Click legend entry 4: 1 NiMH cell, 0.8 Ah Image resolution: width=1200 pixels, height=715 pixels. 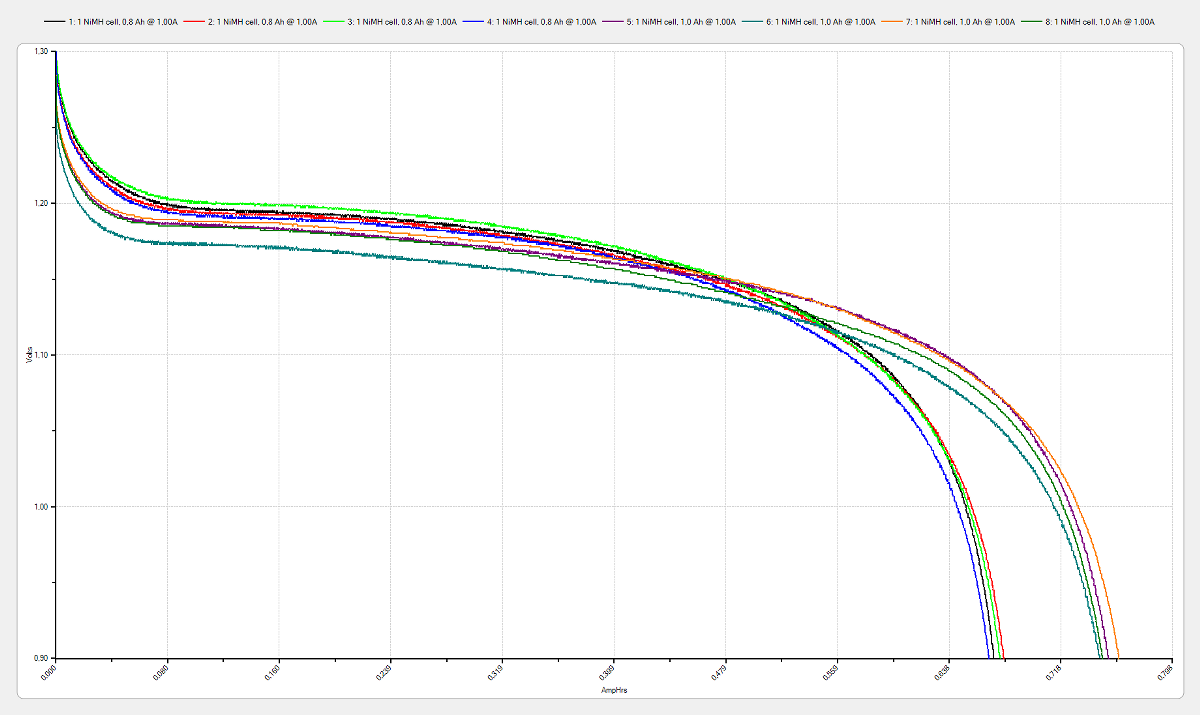pyautogui.click(x=541, y=21)
